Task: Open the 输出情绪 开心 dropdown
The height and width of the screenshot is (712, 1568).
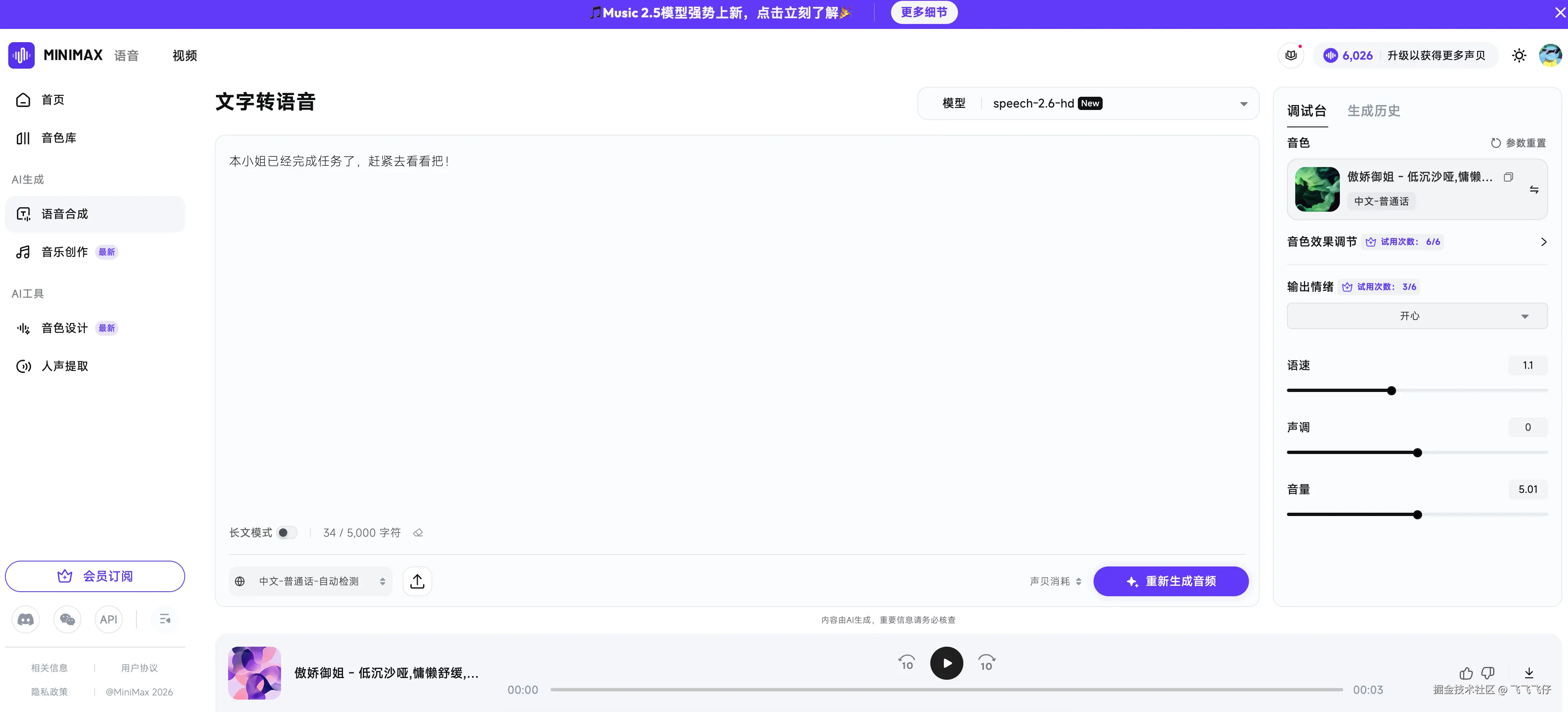Action: click(1417, 316)
